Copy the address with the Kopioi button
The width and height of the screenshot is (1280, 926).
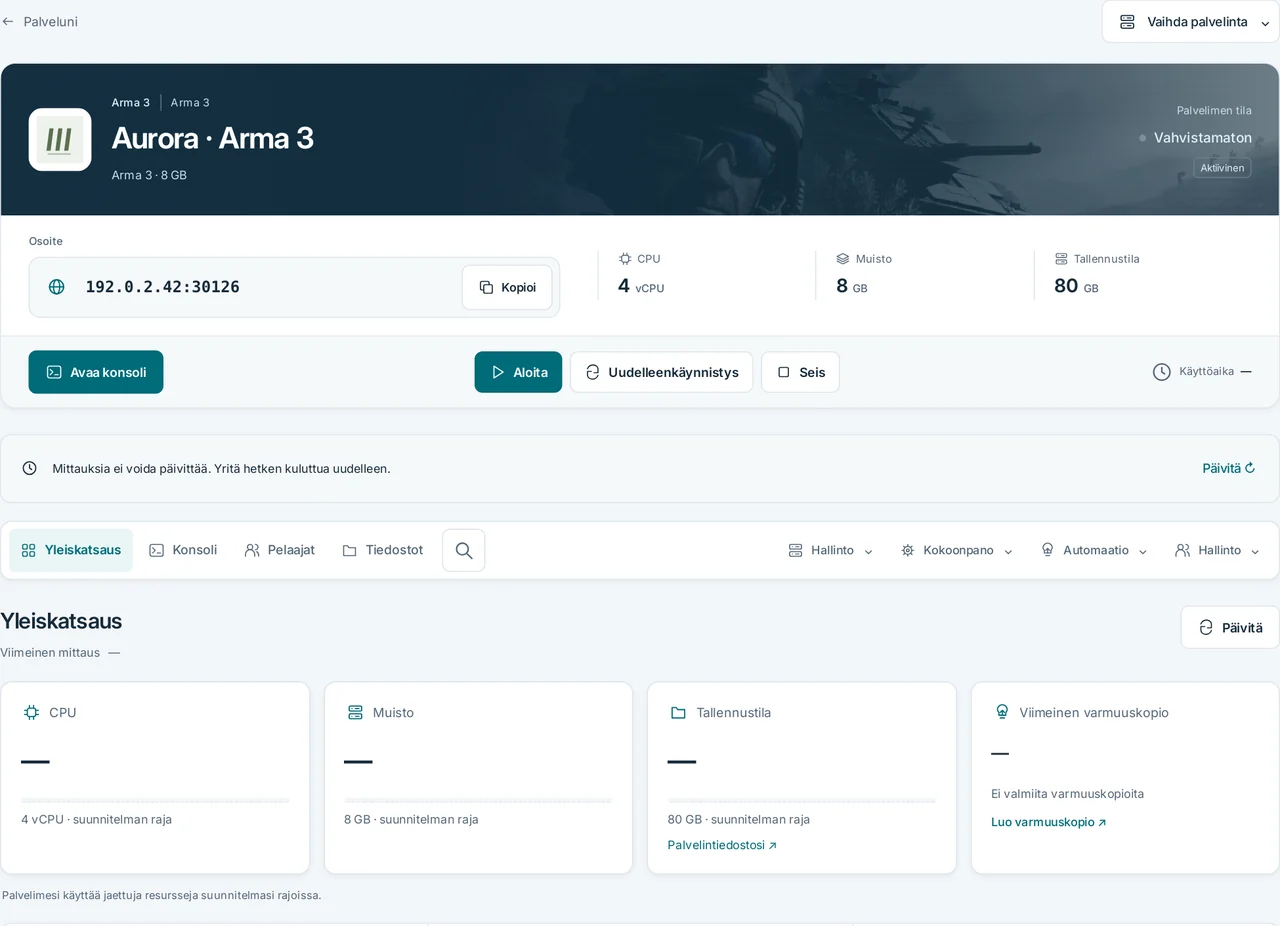(x=507, y=287)
